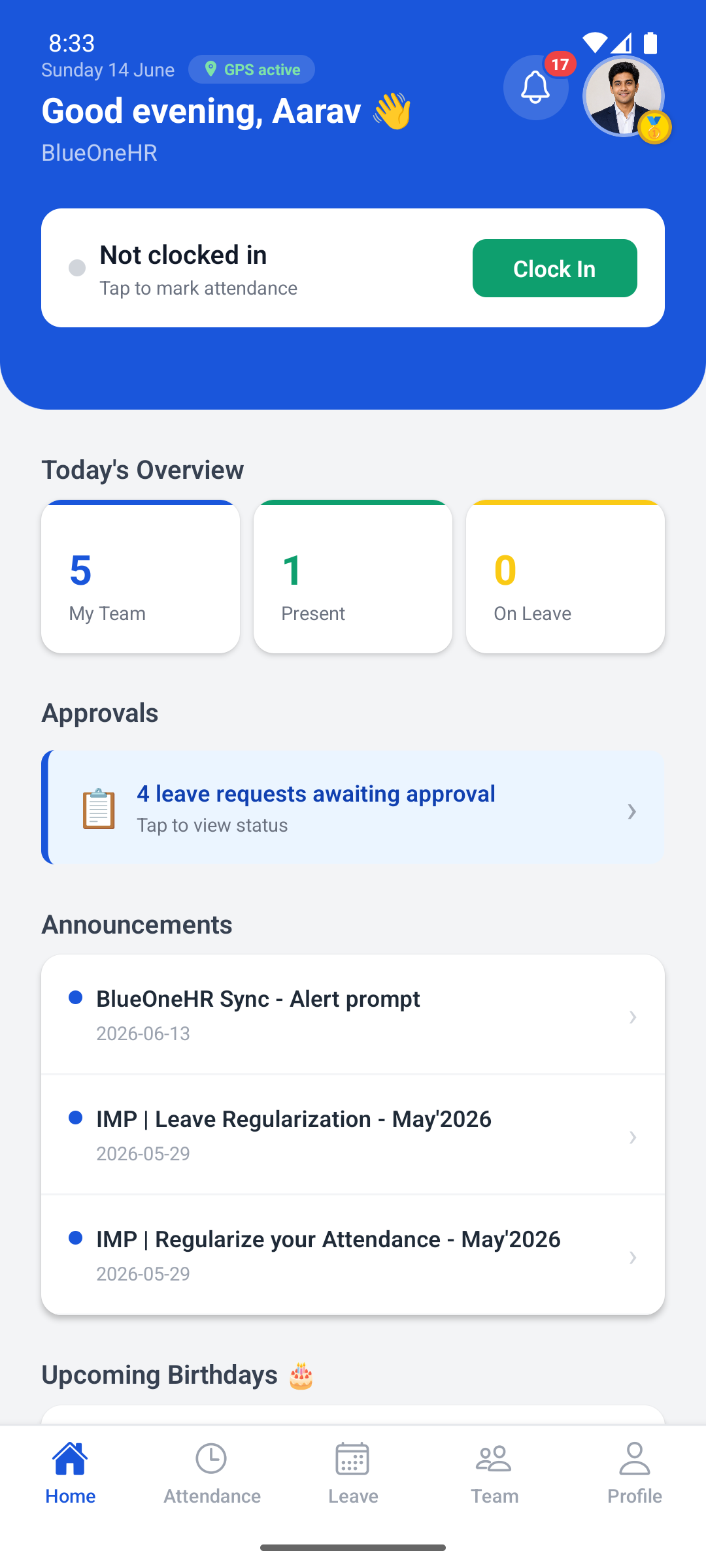Open the notifications bell icon
The height and width of the screenshot is (1568, 706).
tap(535, 88)
